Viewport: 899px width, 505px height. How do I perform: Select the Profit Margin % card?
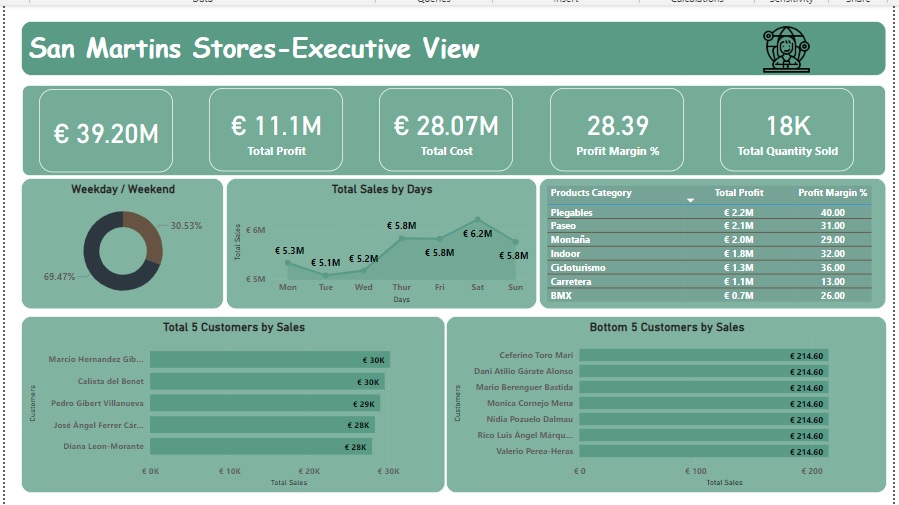tap(617, 130)
